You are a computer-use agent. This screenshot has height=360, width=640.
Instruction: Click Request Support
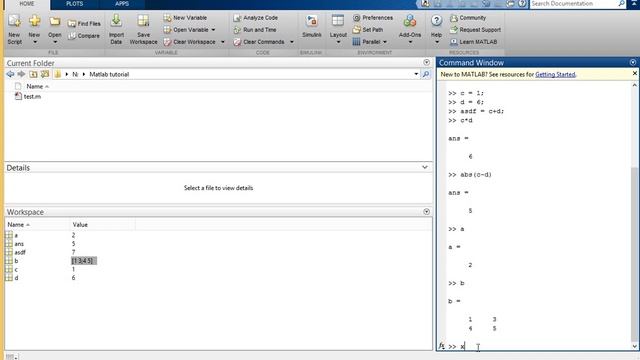pyautogui.click(x=475, y=30)
